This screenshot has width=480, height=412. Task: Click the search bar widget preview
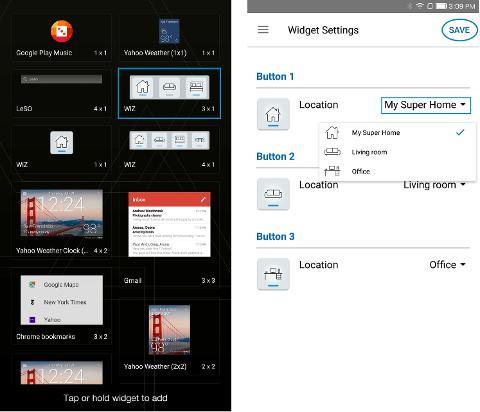[61, 79]
